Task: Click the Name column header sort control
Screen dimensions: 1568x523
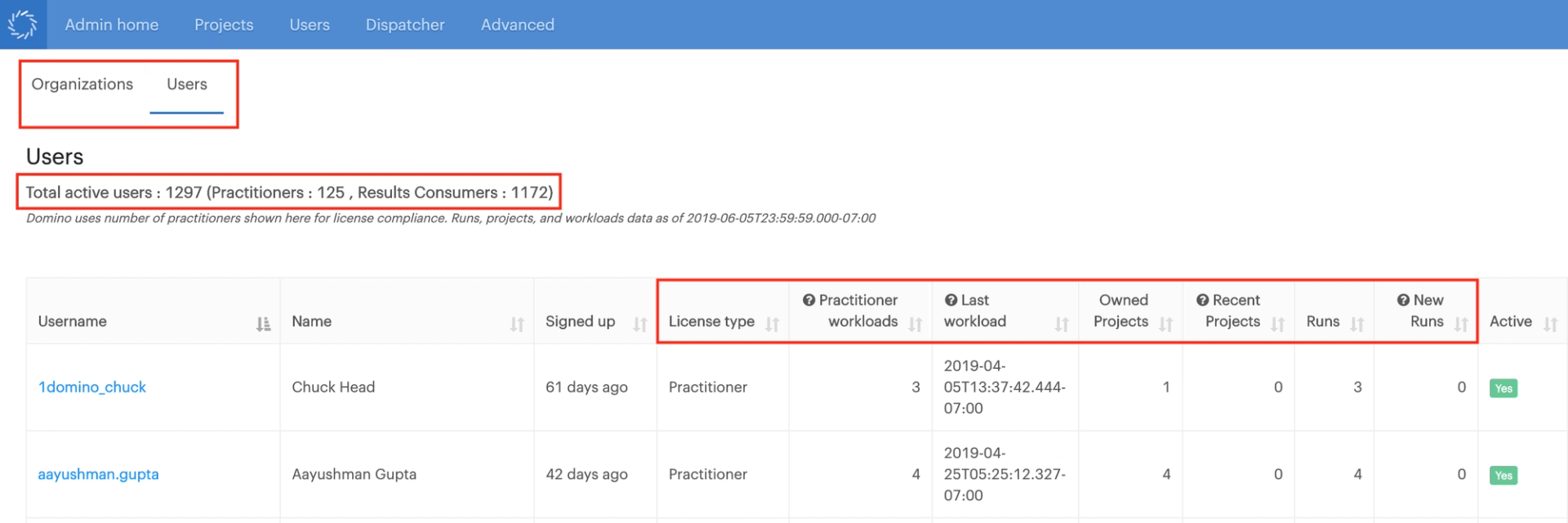Action: coord(517,323)
